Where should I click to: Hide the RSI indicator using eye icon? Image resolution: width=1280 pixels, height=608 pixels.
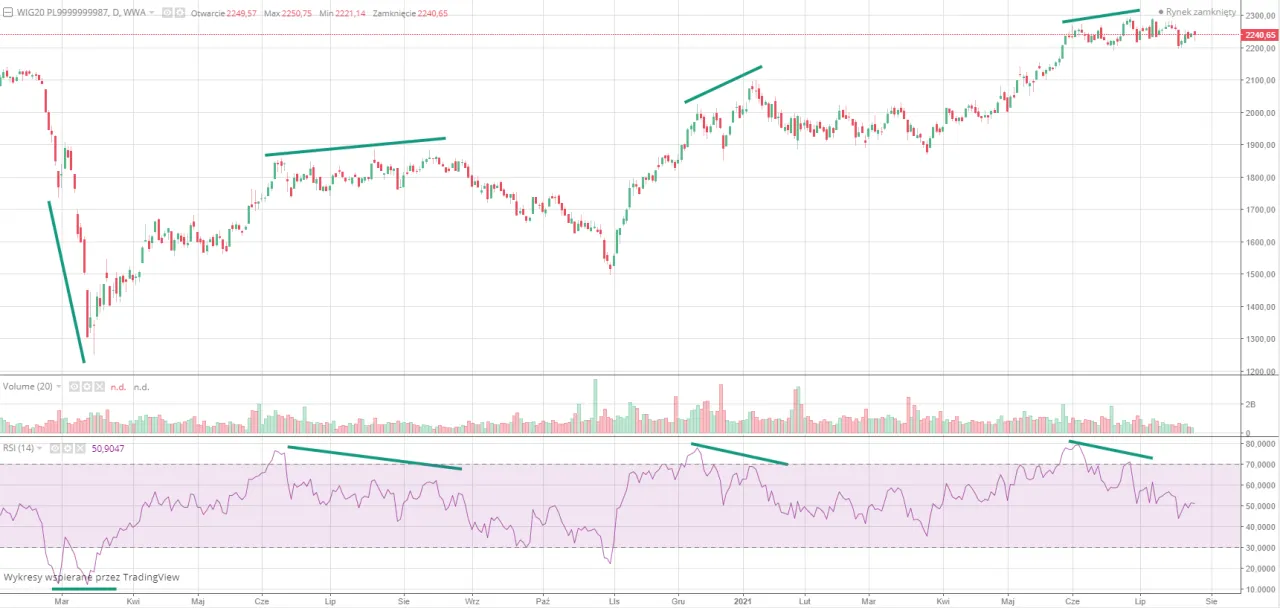(56, 449)
